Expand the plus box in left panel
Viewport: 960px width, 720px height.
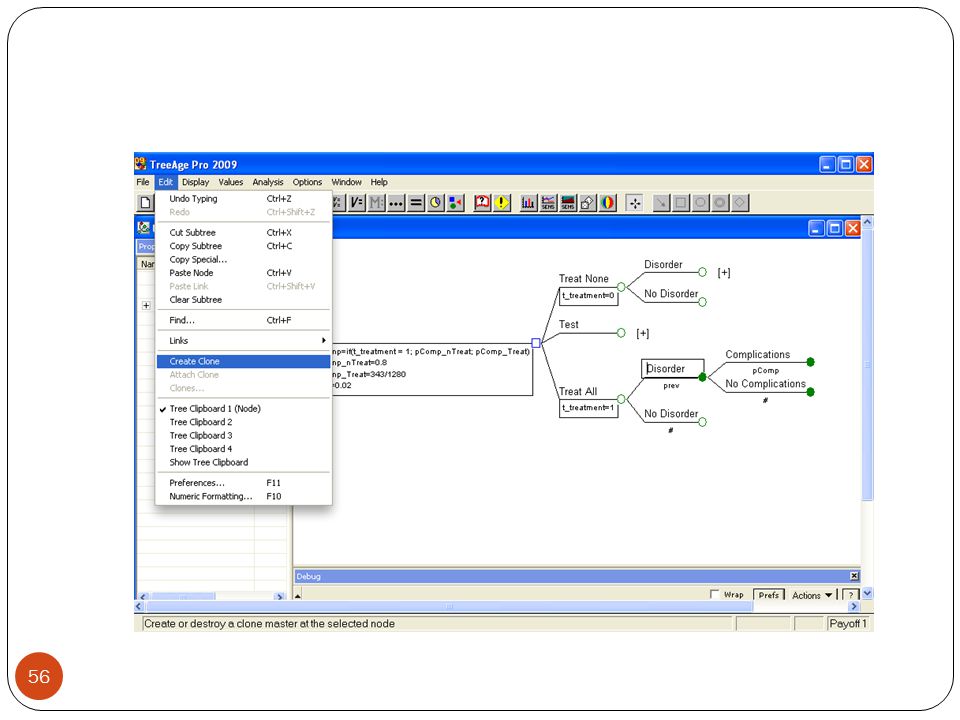146,305
